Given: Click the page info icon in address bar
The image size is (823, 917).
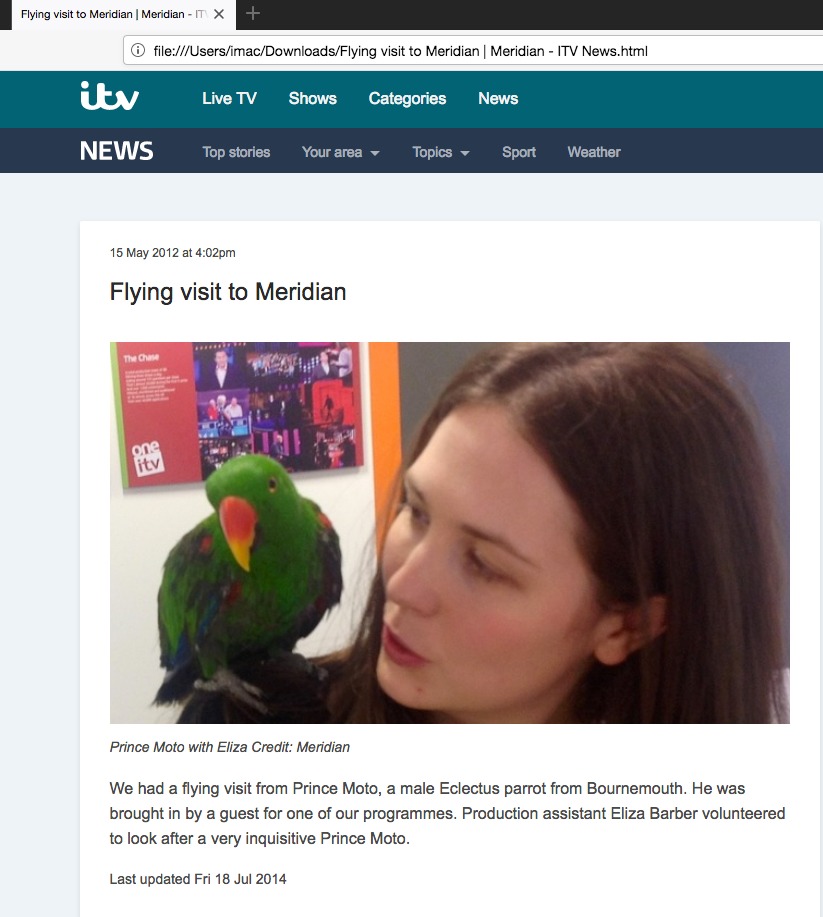Looking at the screenshot, I should (x=138, y=50).
